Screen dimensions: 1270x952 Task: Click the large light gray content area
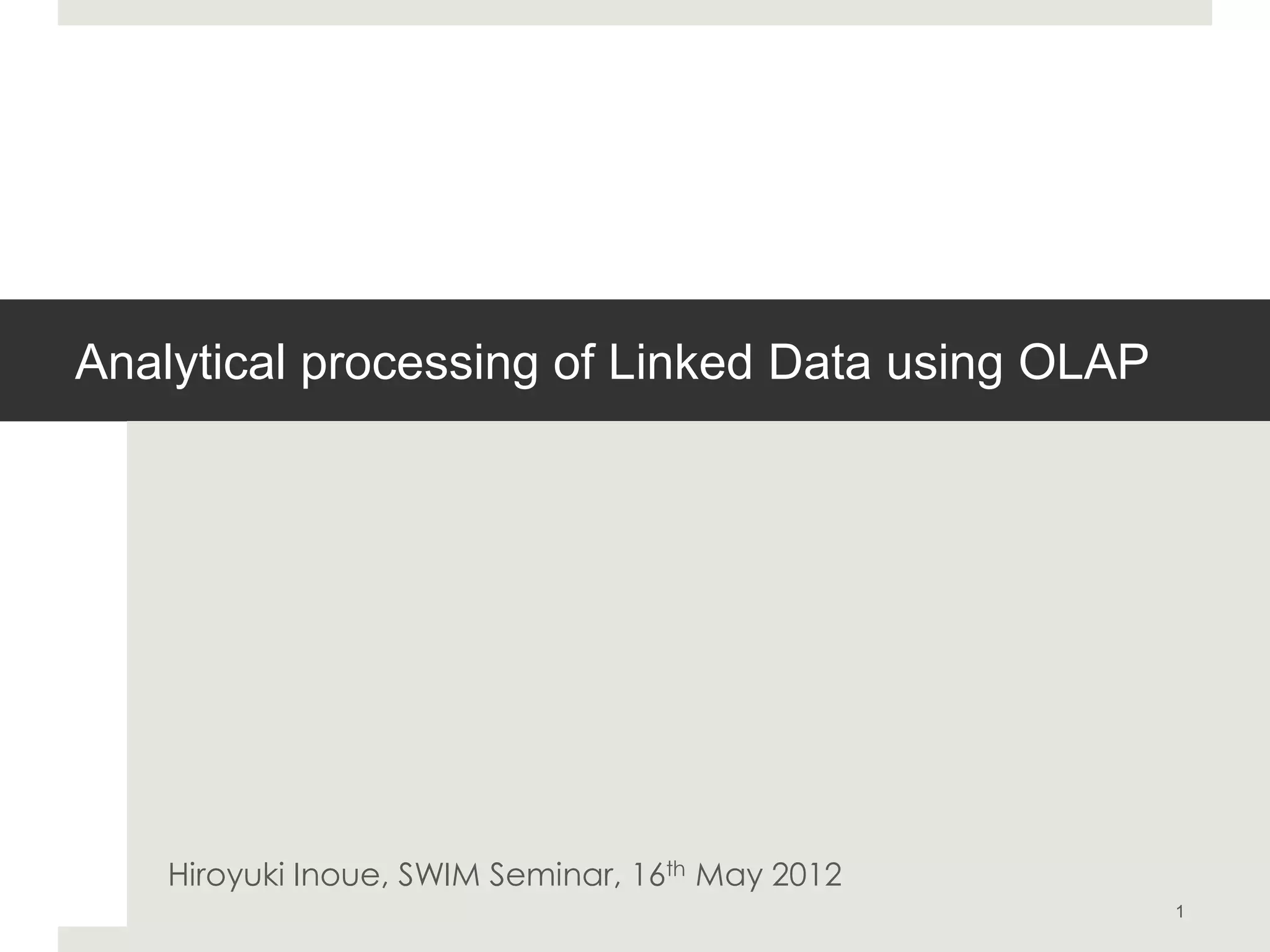tap(682, 620)
